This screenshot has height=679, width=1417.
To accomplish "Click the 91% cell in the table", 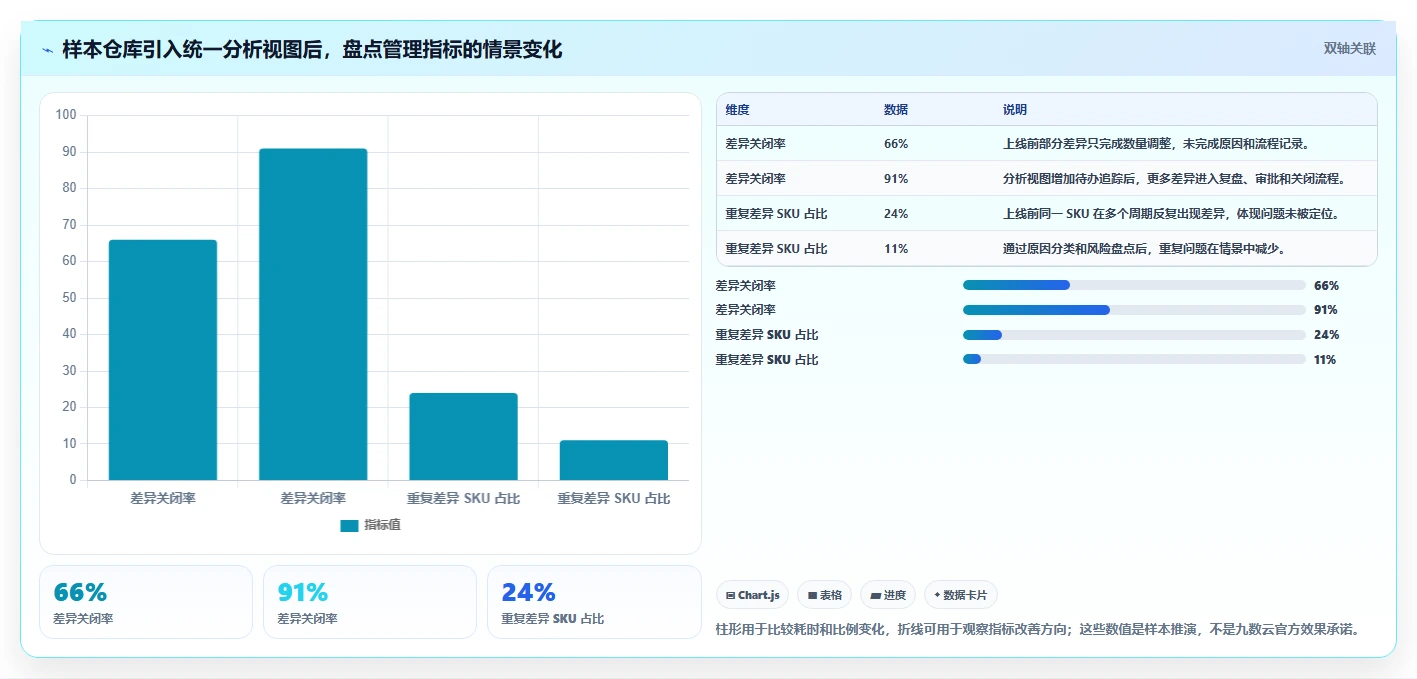I will pos(896,179).
